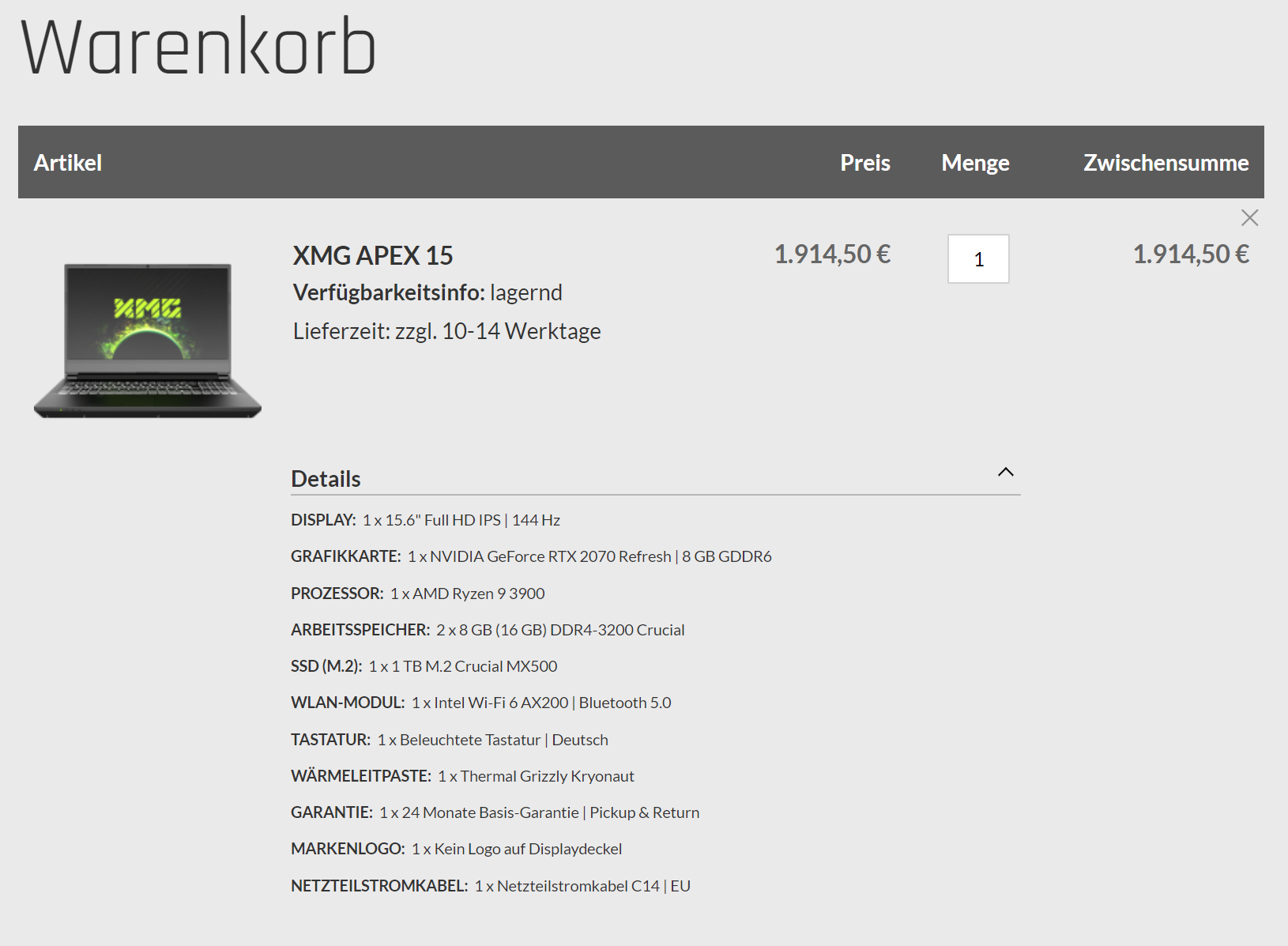The image size is (1288, 946).
Task: Select the SSD (M.2) detail line
Action: pyautogui.click(x=424, y=666)
